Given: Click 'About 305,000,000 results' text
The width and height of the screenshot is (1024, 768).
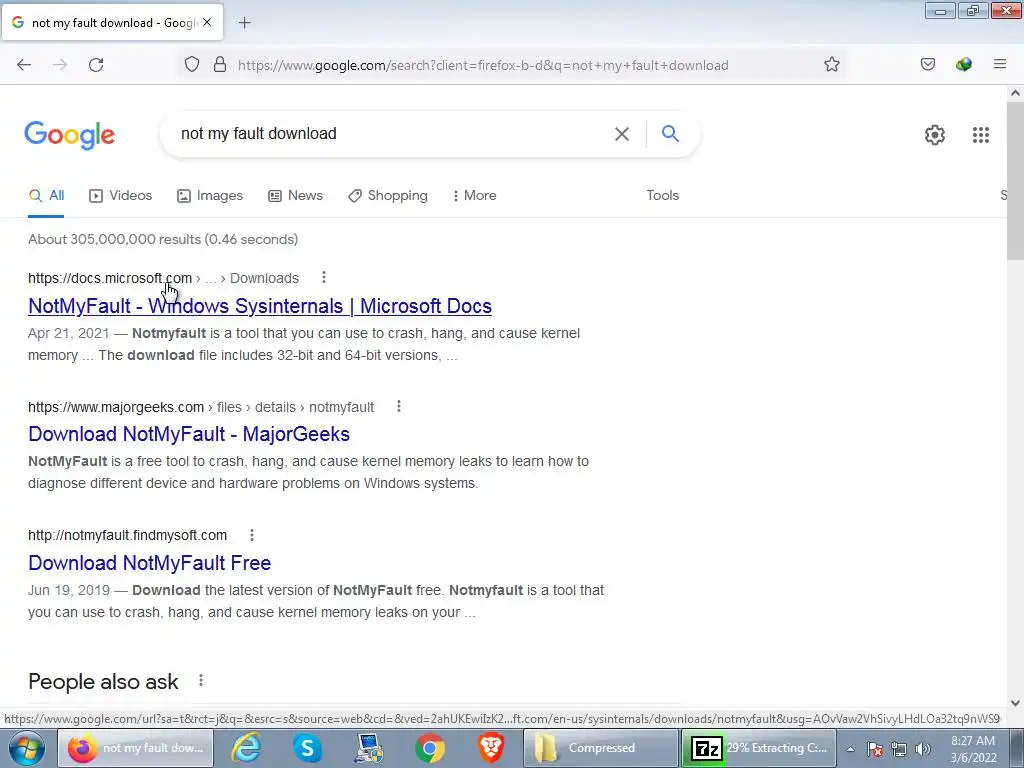Looking at the screenshot, I should tap(114, 240).
